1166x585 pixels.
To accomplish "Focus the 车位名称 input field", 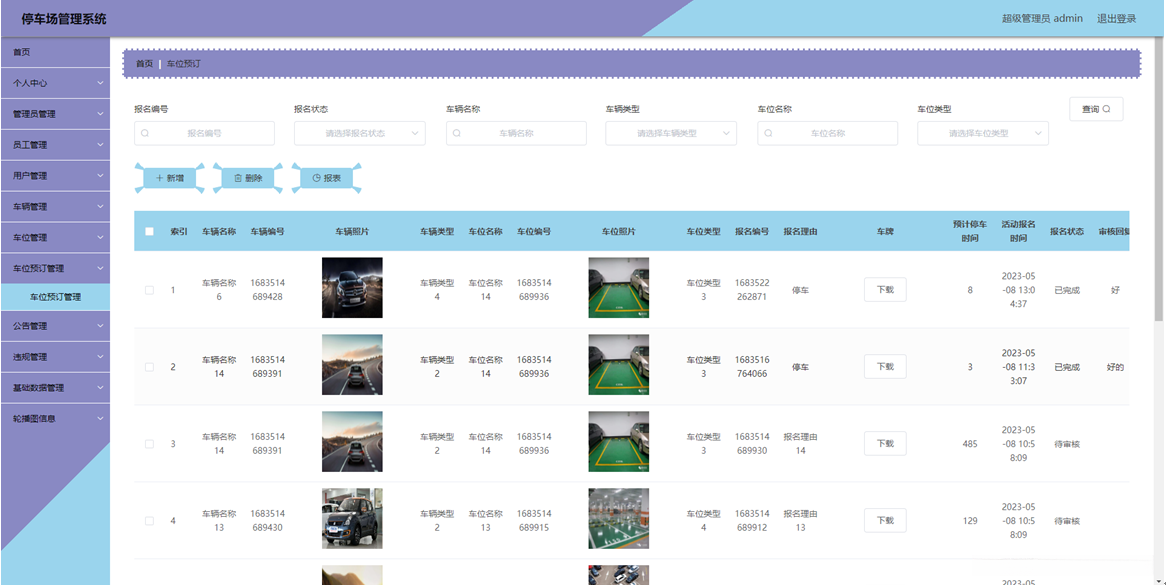I will (x=828, y=134).
